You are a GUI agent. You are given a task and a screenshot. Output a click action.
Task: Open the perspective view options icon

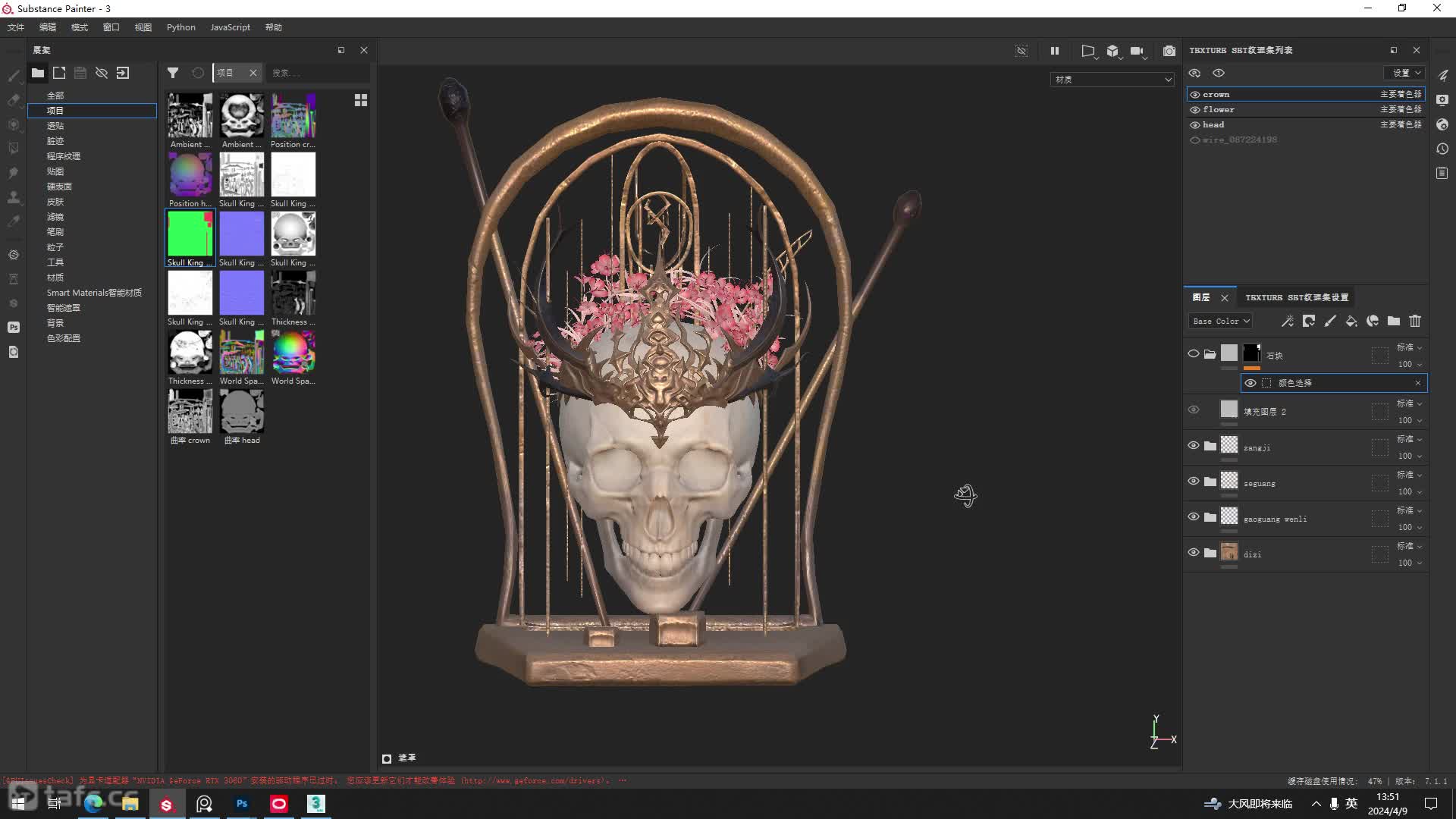coord(1088,51)
